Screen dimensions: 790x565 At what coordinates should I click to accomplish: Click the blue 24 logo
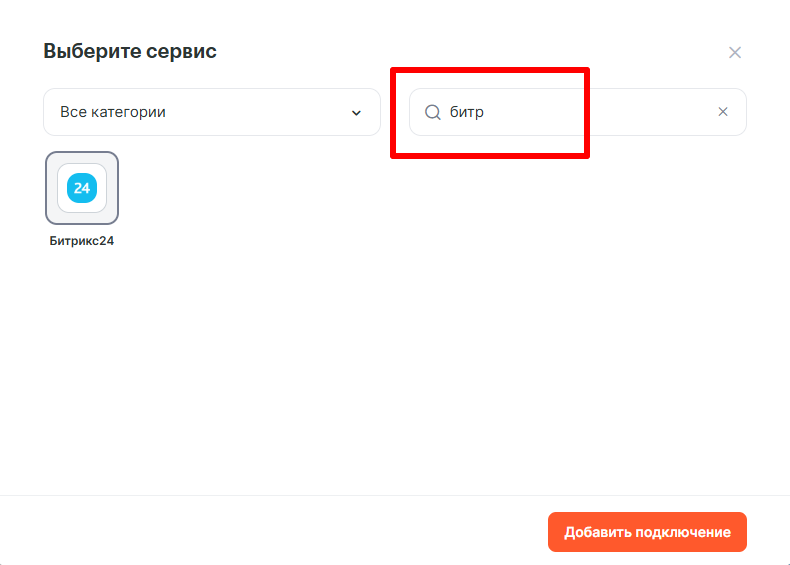tap(82, 188)
